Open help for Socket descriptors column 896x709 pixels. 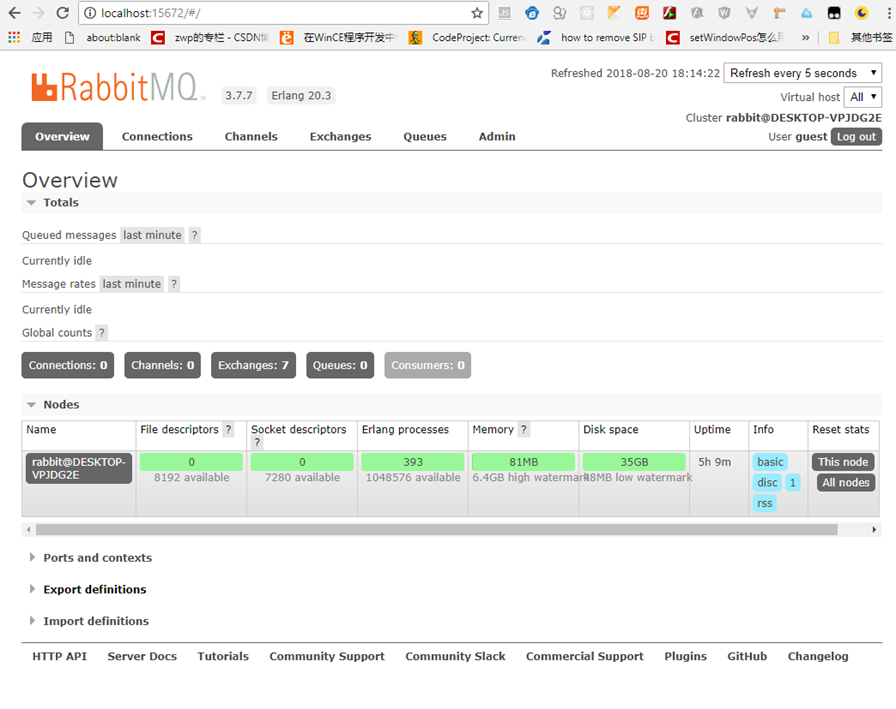pyautogui.click(x=257, y=443)
